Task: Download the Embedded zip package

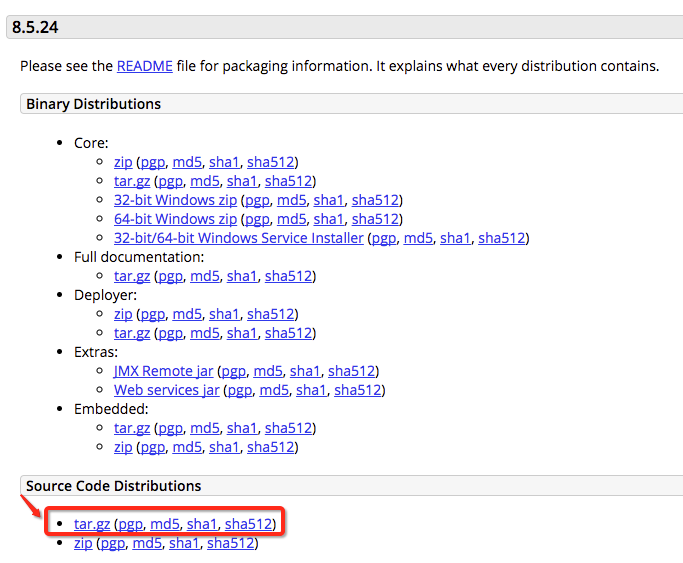Action: 122,447
